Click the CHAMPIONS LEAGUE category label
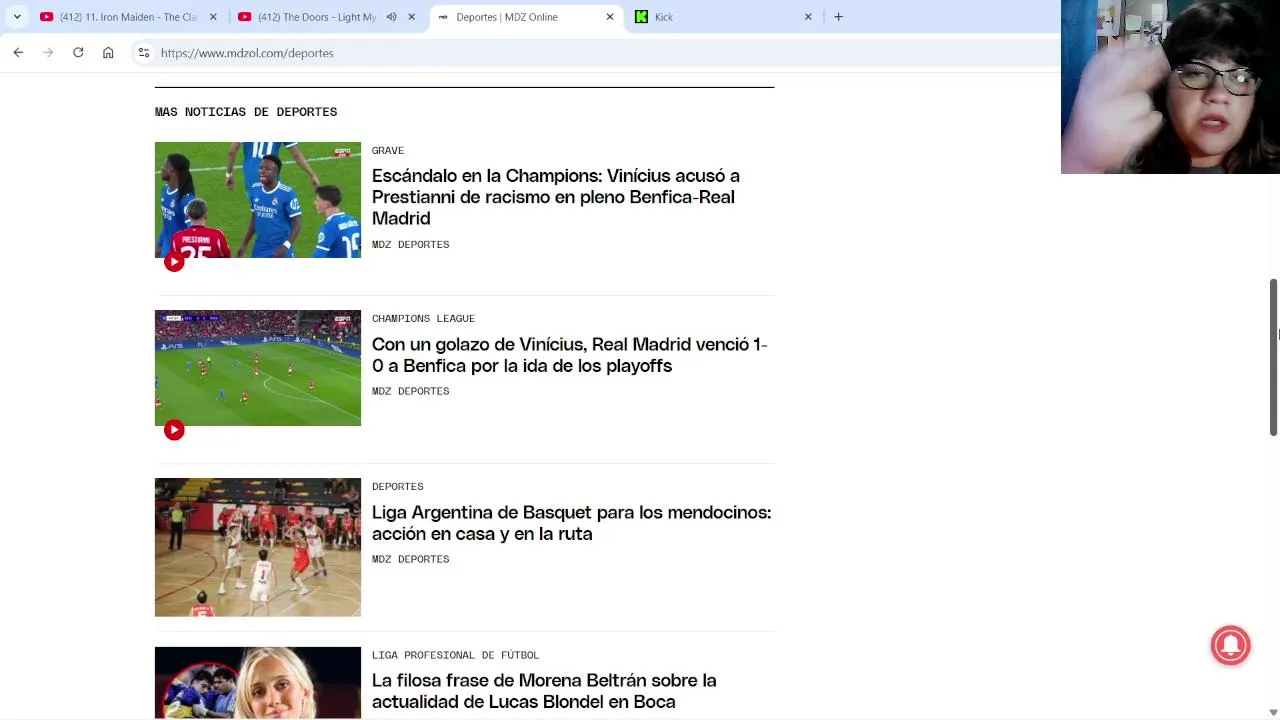 click(423, 318)
